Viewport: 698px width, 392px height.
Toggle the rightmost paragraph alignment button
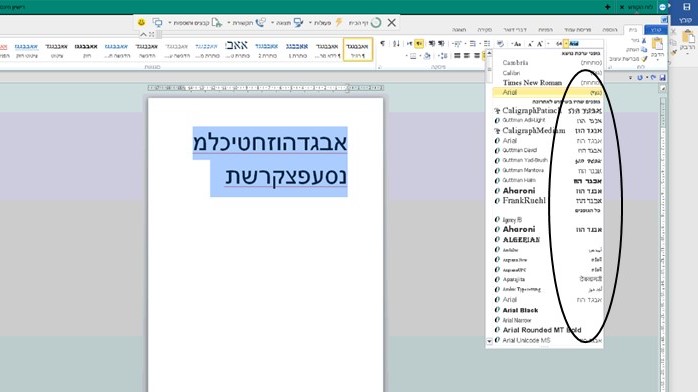click(x=477, y=55)
